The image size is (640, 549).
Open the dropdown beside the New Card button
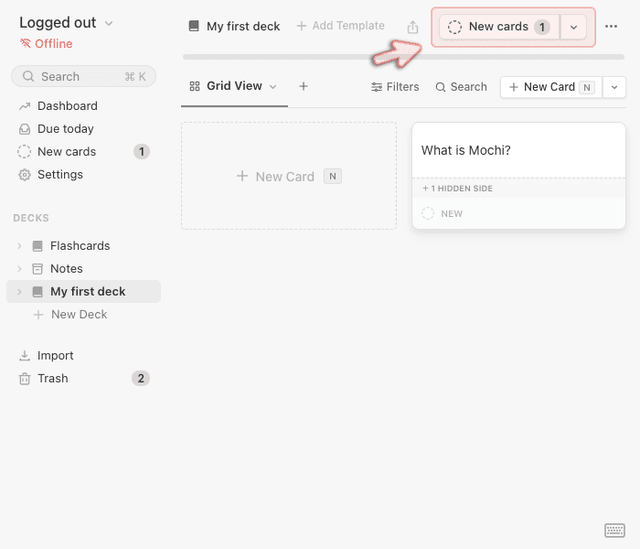614,87
